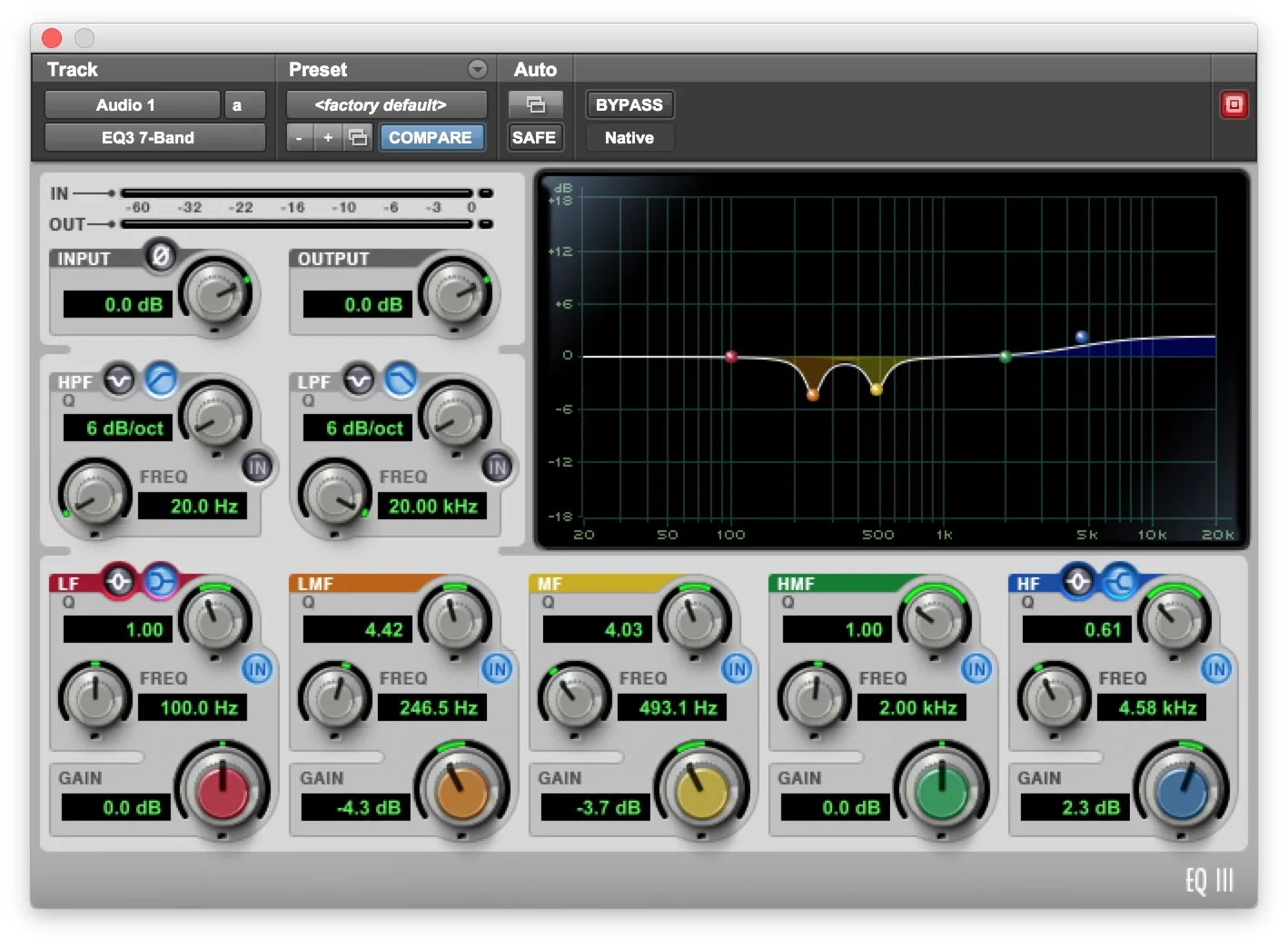This screenshot has height=946, width=1288.
Task: Toggle the MF band IN button
Action: pyautogui.click(x=737, y=669)
